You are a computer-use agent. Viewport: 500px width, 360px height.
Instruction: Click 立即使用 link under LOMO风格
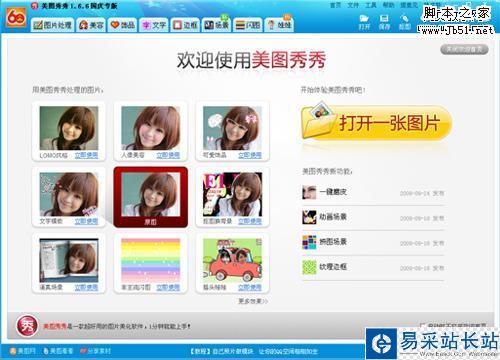coord(86,155)
